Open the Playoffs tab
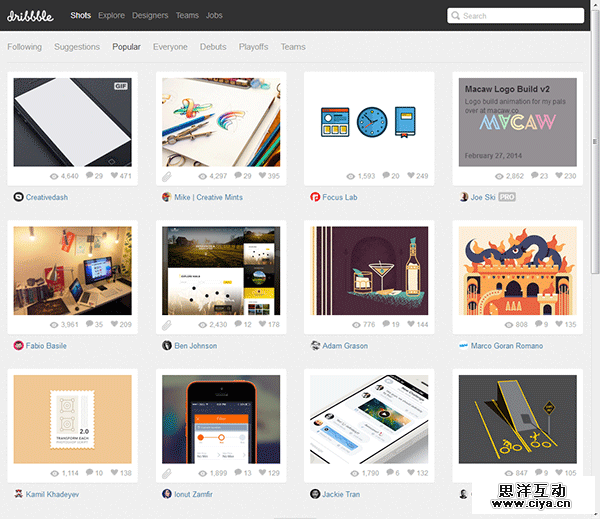This screenshot has height=519, width=600. tap(253, 47)
